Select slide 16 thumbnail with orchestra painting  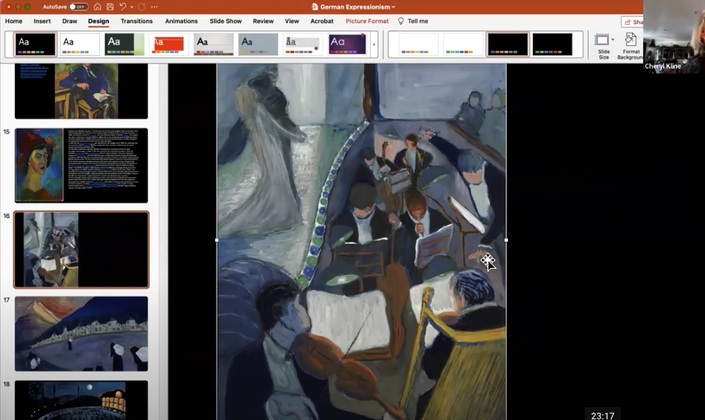(x=81, y=250)
